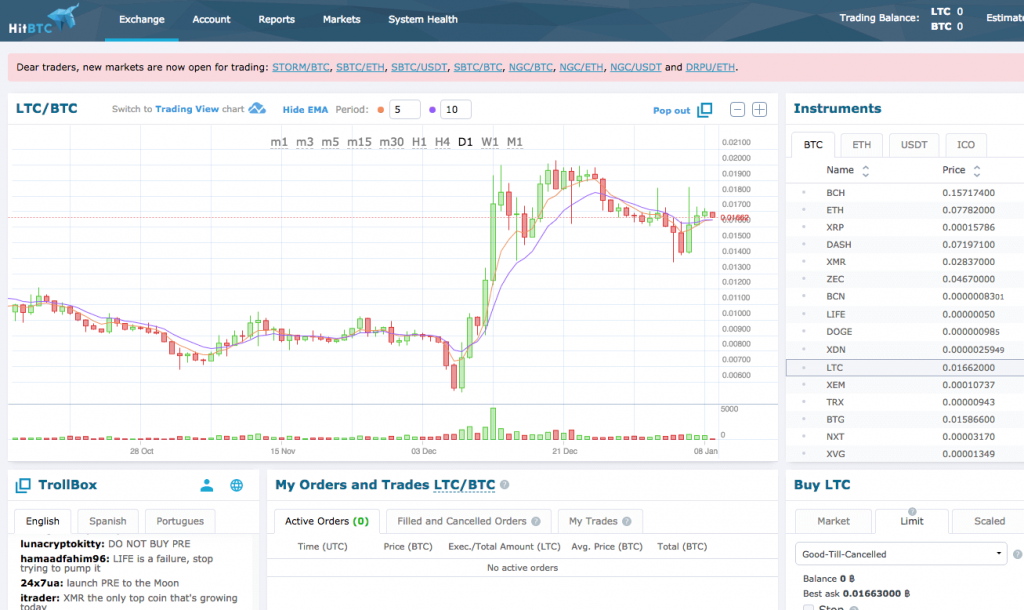Zoom out chart with minus icon
1024x610 pixels.
point(737,110)
